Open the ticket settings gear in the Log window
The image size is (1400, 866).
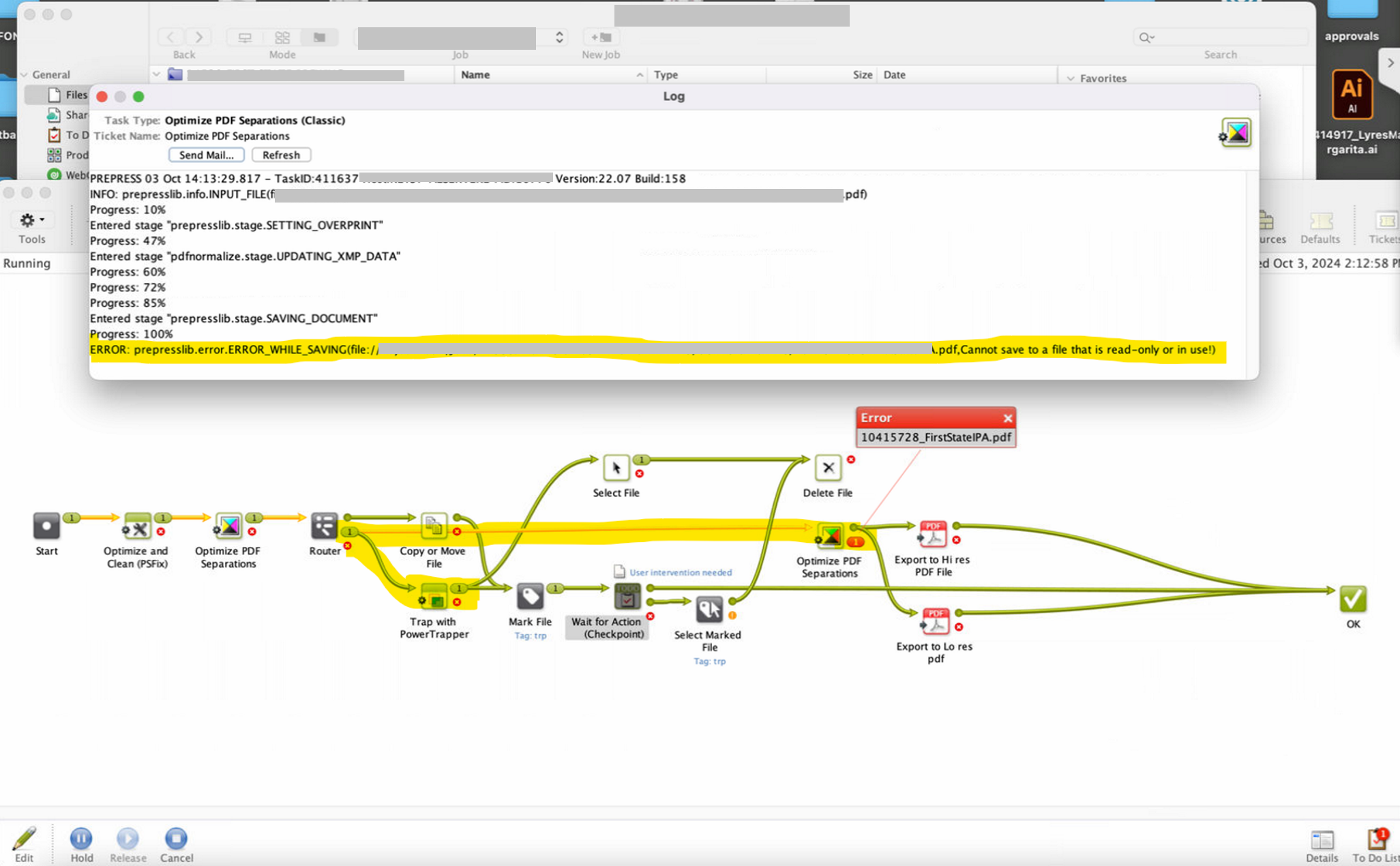click(x=1221, y=136)
